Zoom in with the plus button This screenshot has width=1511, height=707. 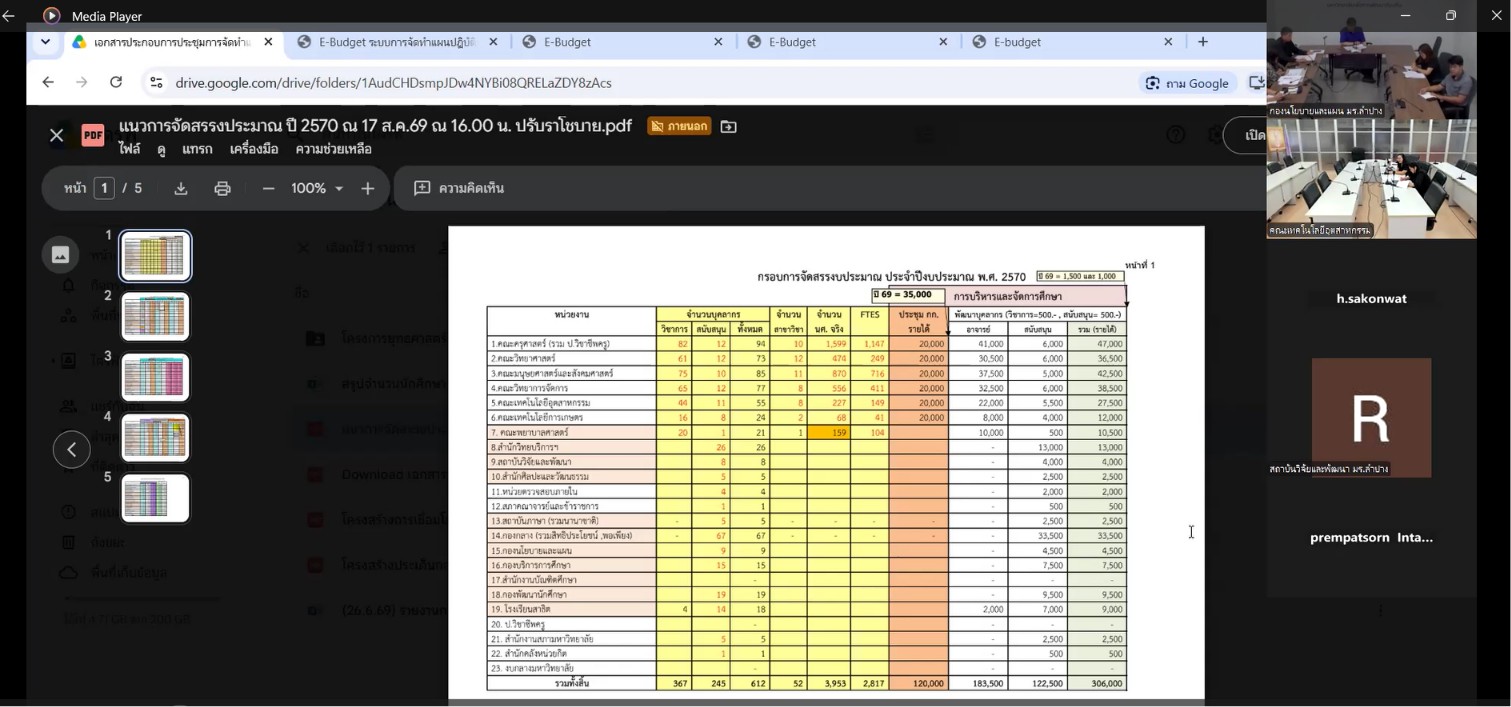368,188
